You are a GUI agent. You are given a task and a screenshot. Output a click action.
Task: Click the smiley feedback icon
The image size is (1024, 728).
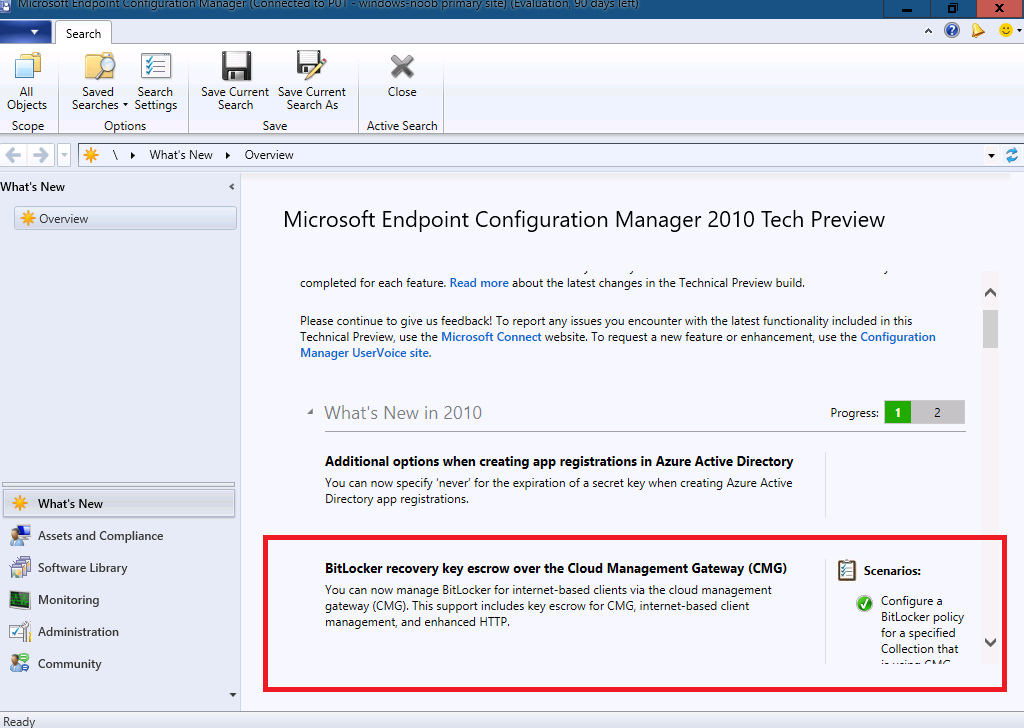(x=1006, y=30)
